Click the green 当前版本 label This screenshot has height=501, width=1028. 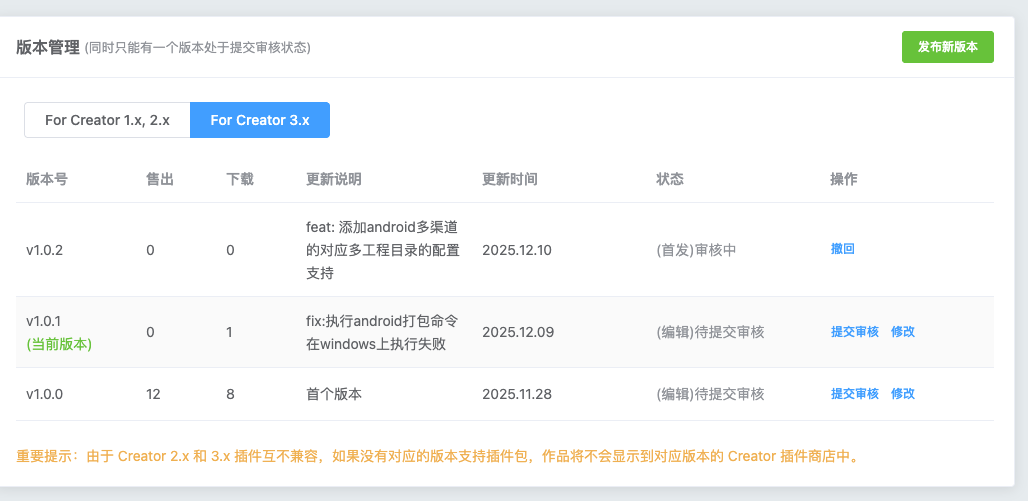pyautogui.click(x=59, y=344)
